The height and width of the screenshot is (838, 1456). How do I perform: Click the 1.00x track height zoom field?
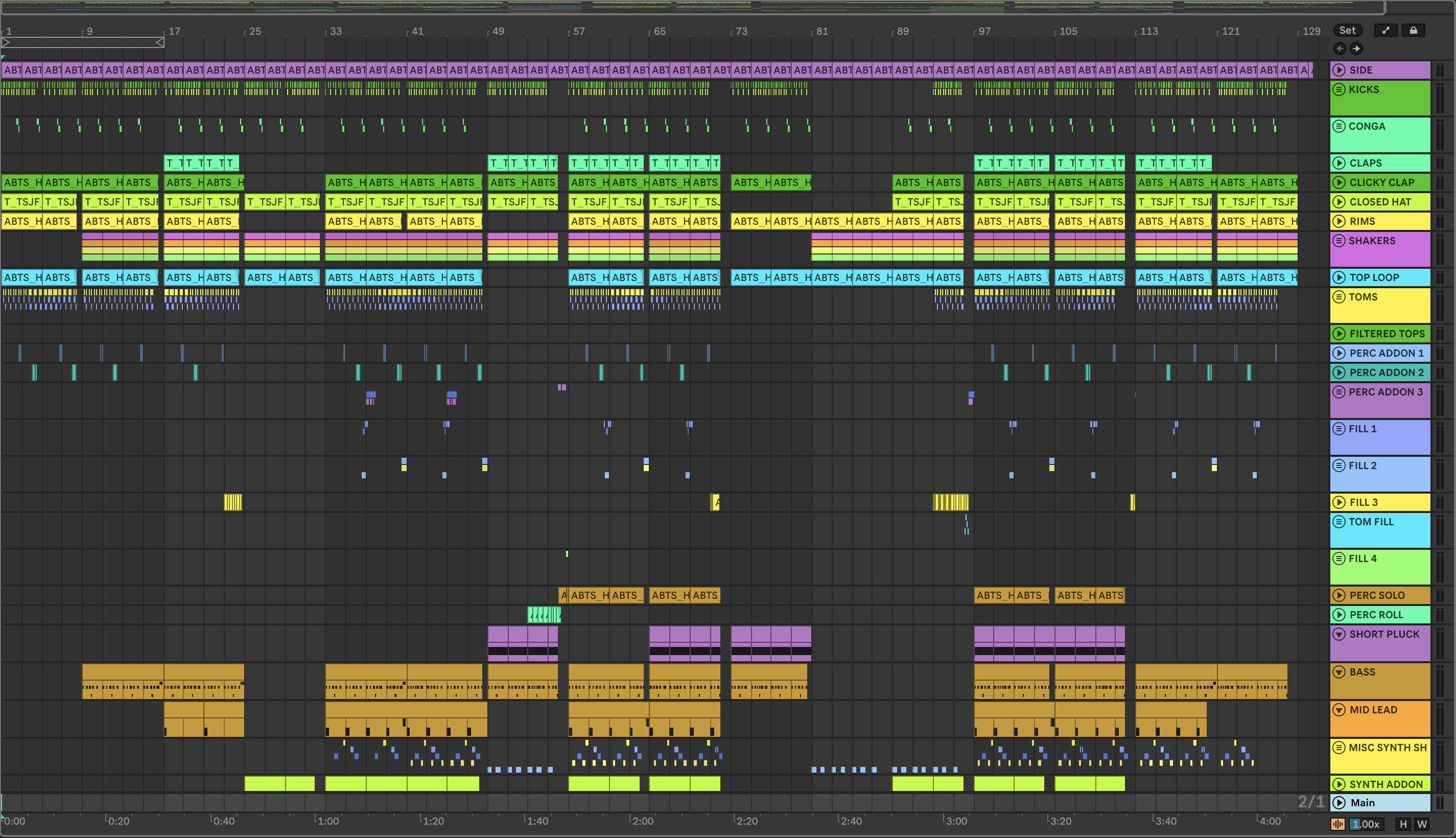tap(1366, 824)
